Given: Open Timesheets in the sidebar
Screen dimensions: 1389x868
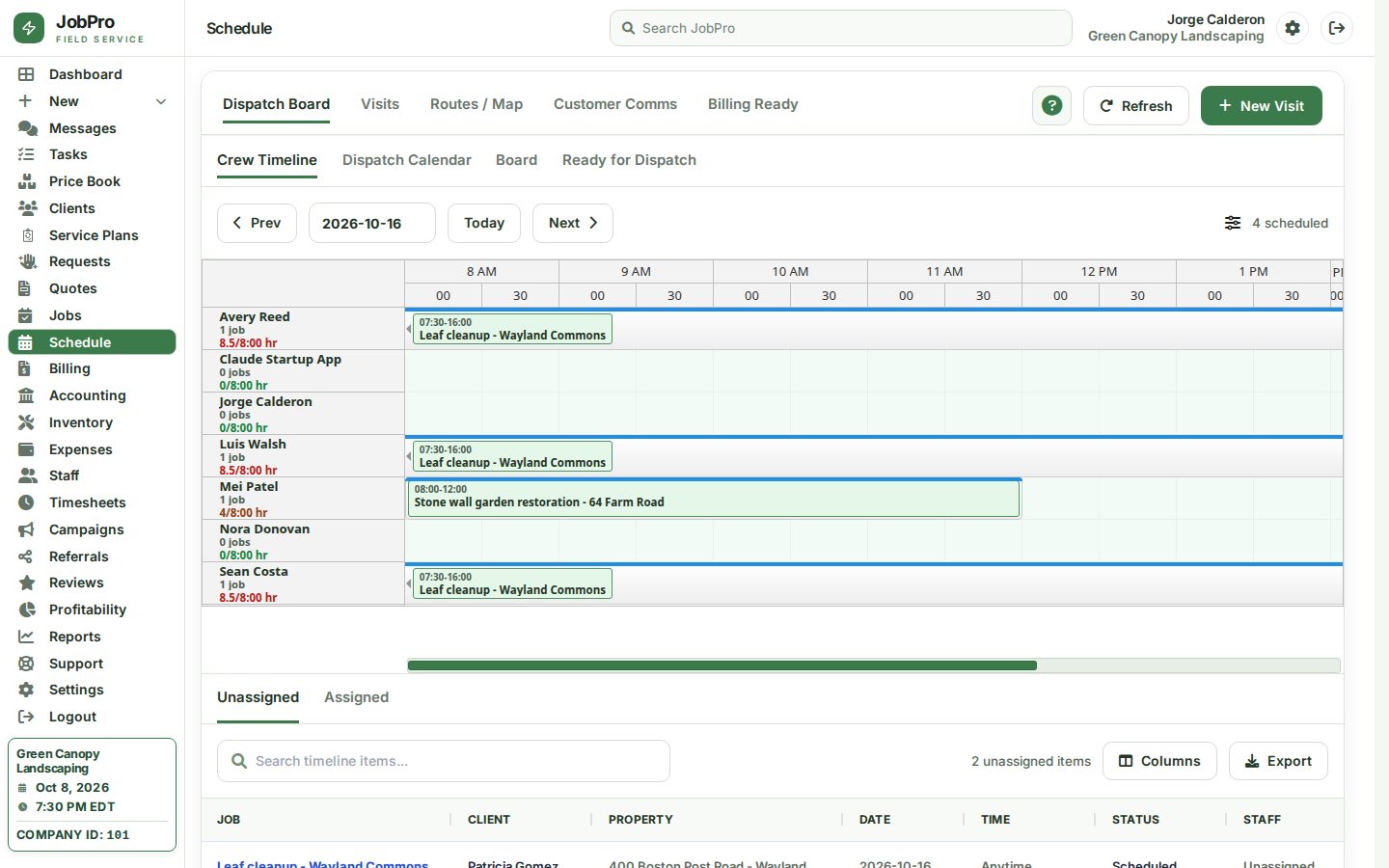Looking at the screenshot, I should click(92, 502).
